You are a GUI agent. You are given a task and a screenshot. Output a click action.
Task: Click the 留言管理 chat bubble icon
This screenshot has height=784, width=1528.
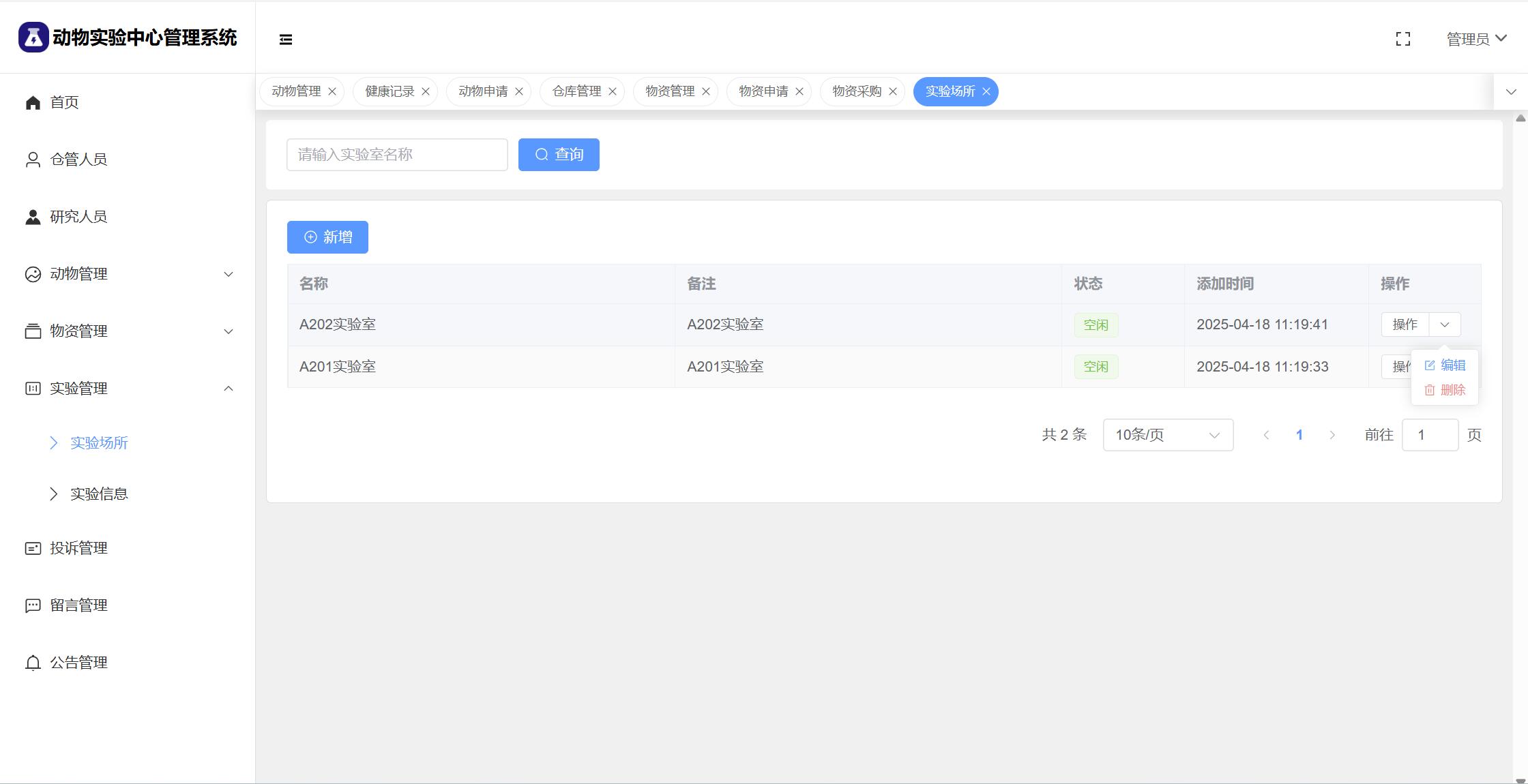point(33,605)
